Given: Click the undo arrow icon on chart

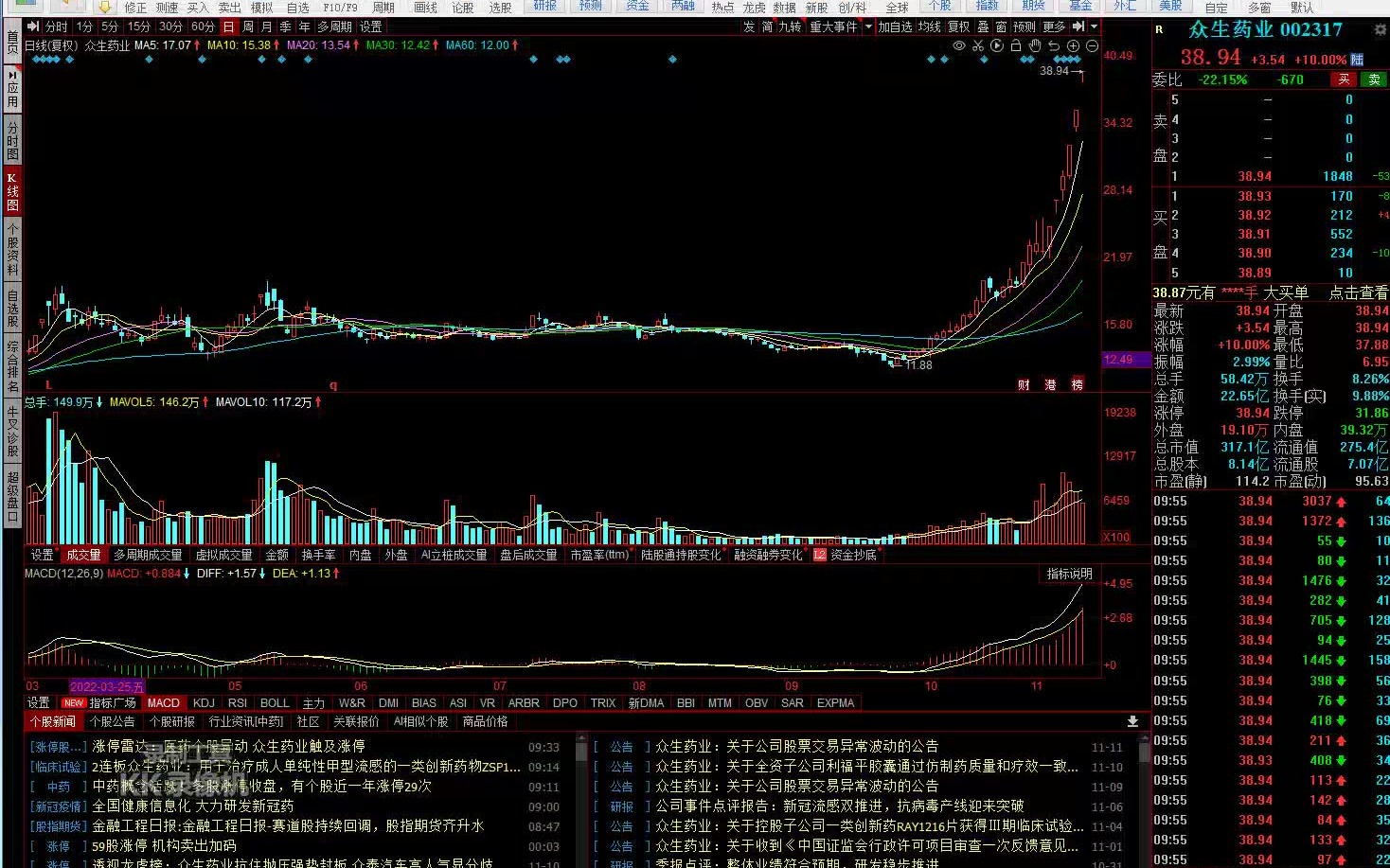Looking at the screenshot, I should coord(1054,45).
